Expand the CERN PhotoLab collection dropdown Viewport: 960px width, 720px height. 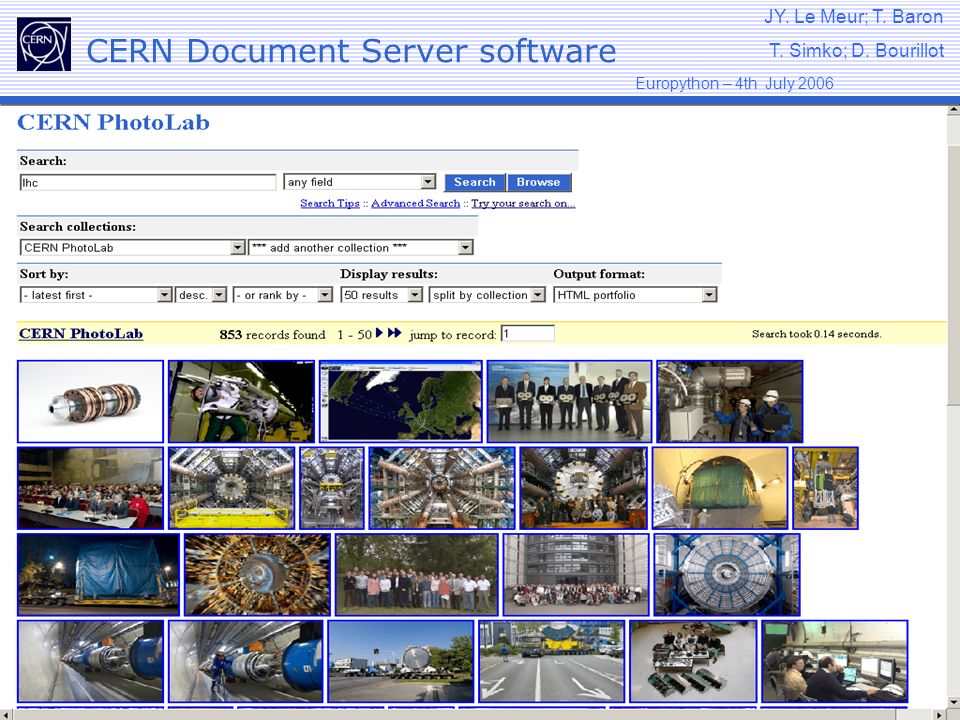pos(133,247)
